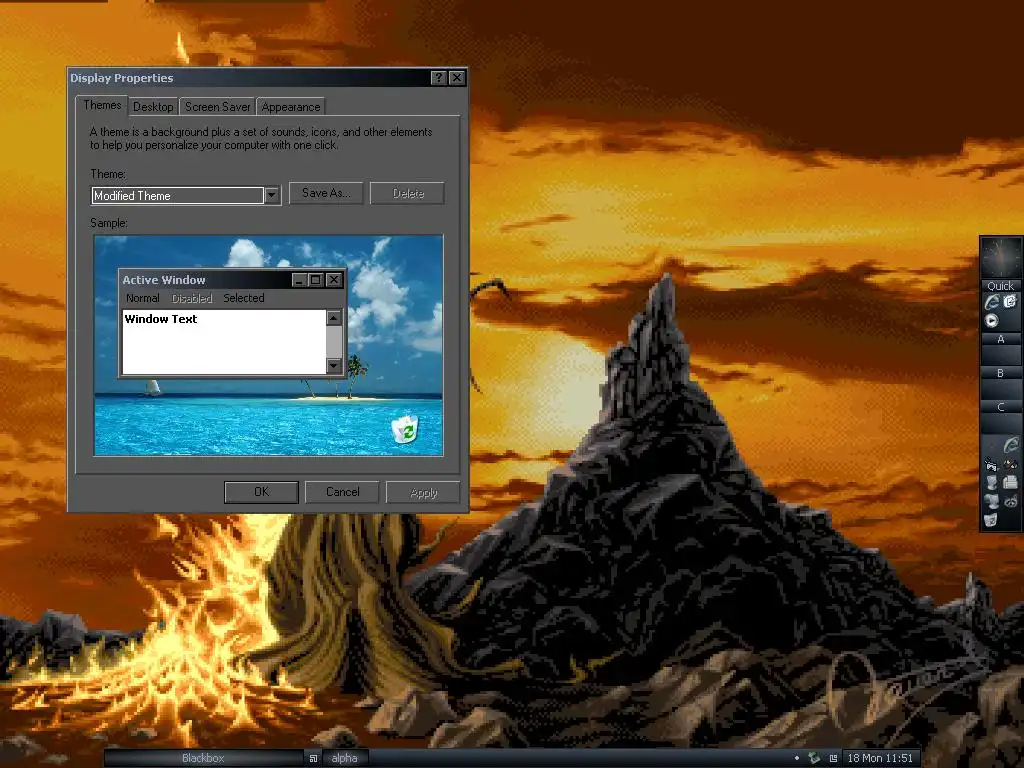Switch to the Desktop tab
Image resolution: width=1024 pixels, height=768 pixels.
click(x=153, y=106)
